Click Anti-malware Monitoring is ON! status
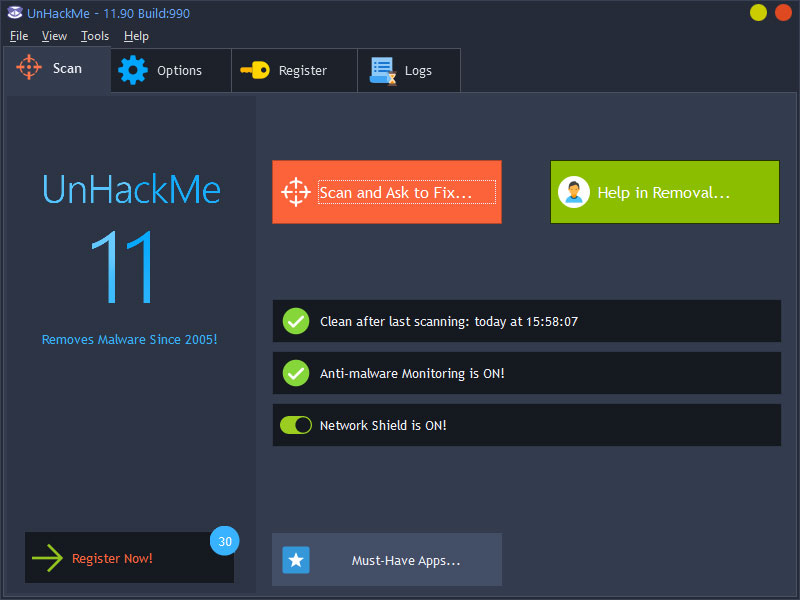The image size is (800, 600). point(527,373)
